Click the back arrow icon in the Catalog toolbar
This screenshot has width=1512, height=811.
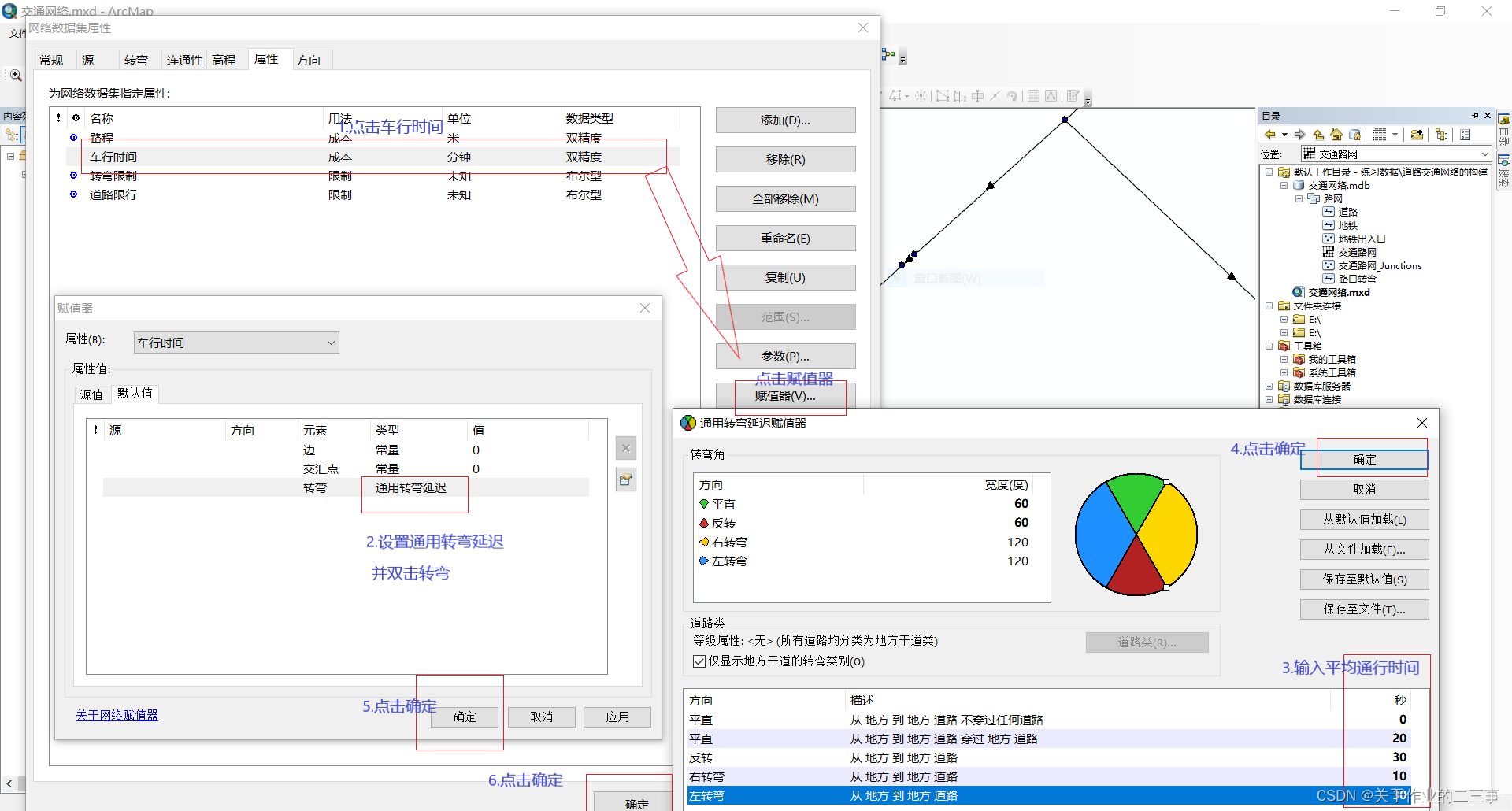tap(1269, 135)
